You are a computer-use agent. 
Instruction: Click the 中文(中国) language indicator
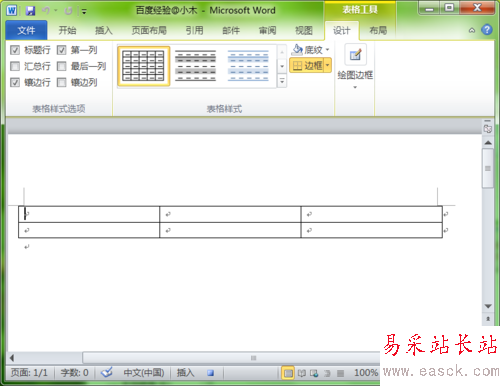[x=144, y=372]
